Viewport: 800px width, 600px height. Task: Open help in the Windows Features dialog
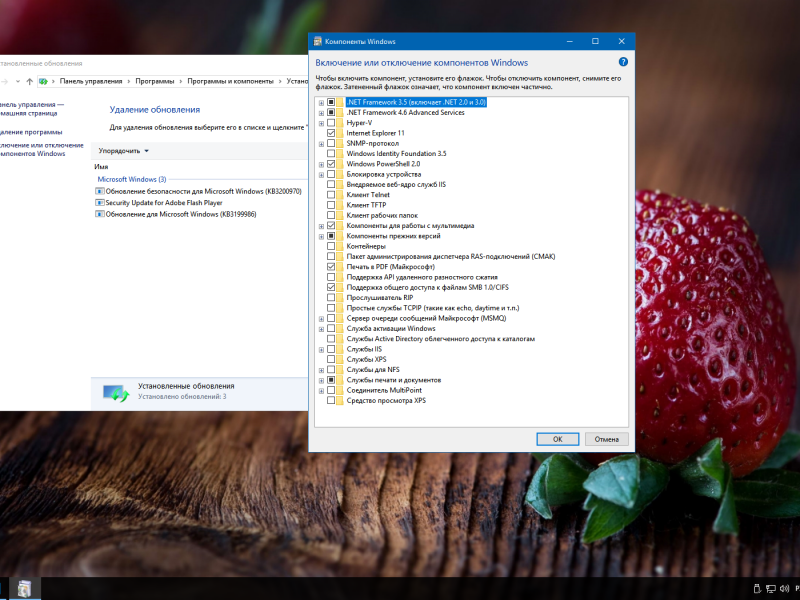pyautogui.click(x=623, y=62)
